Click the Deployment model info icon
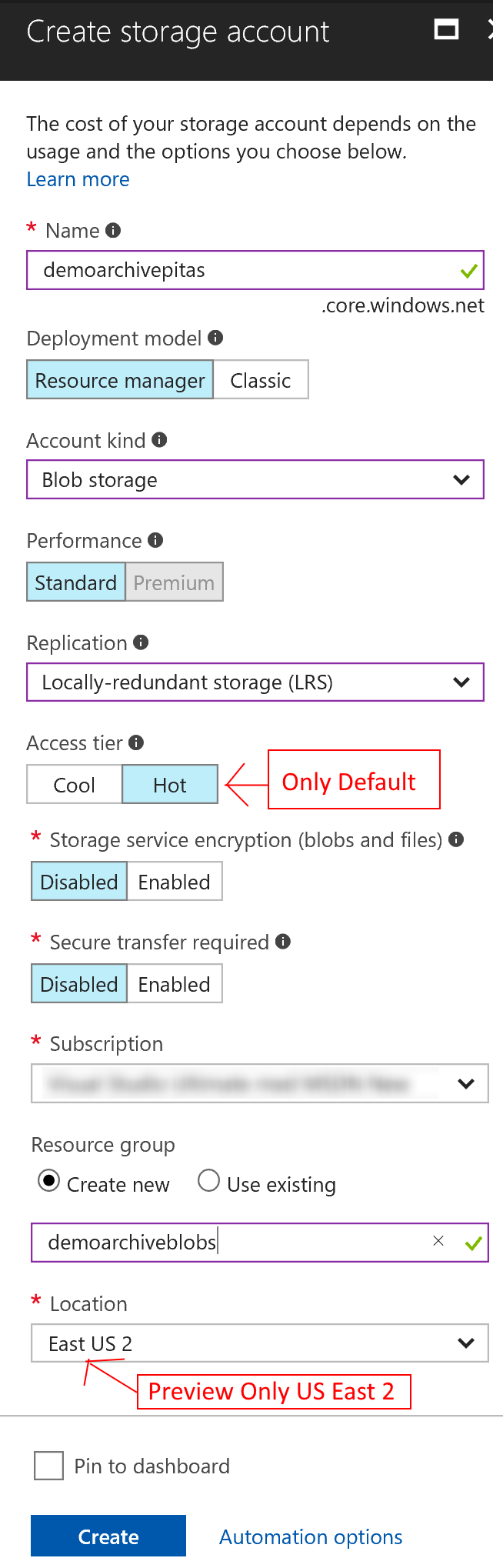The image size is (503, 1568). click(215, 338)
